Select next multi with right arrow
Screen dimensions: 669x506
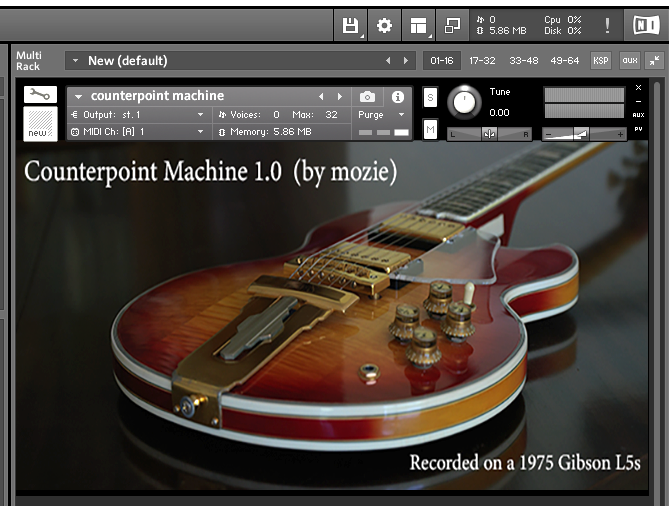[x=406, y=61]
